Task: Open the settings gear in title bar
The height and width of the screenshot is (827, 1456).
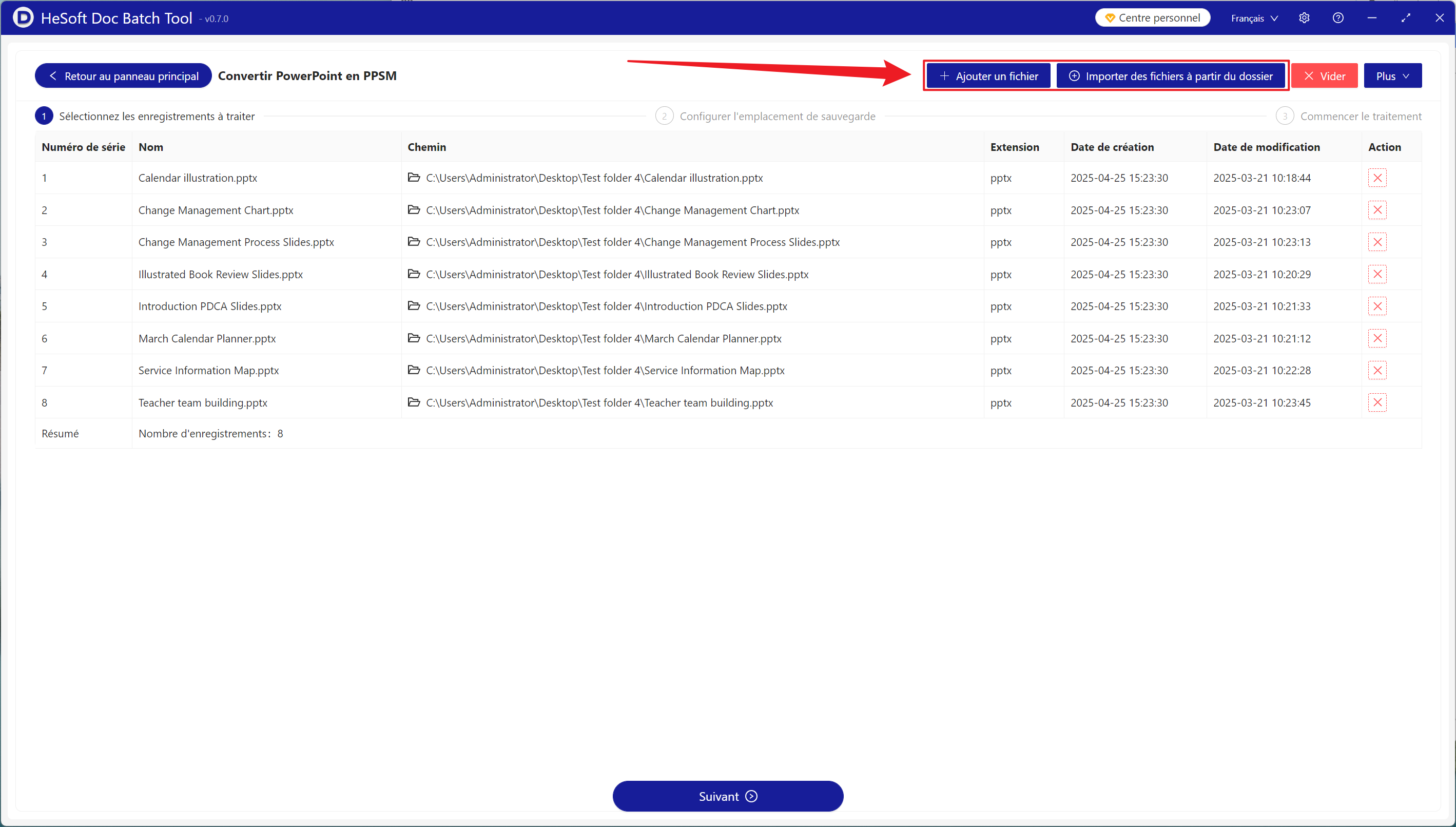Action: click(x=1304, y=18)
